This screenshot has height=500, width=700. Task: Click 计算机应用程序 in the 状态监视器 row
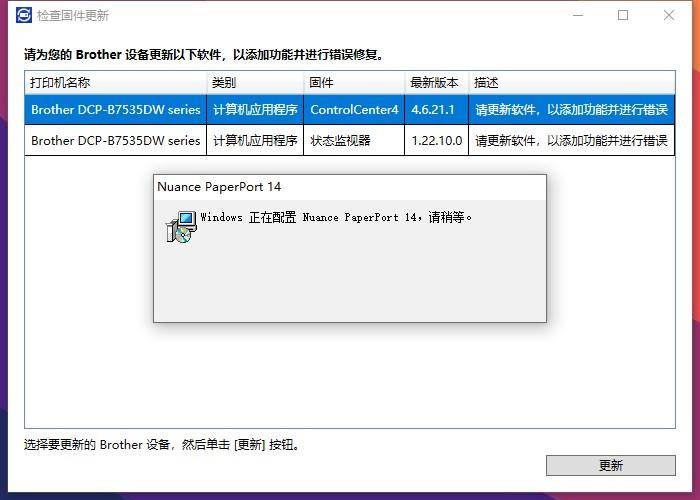255,141
